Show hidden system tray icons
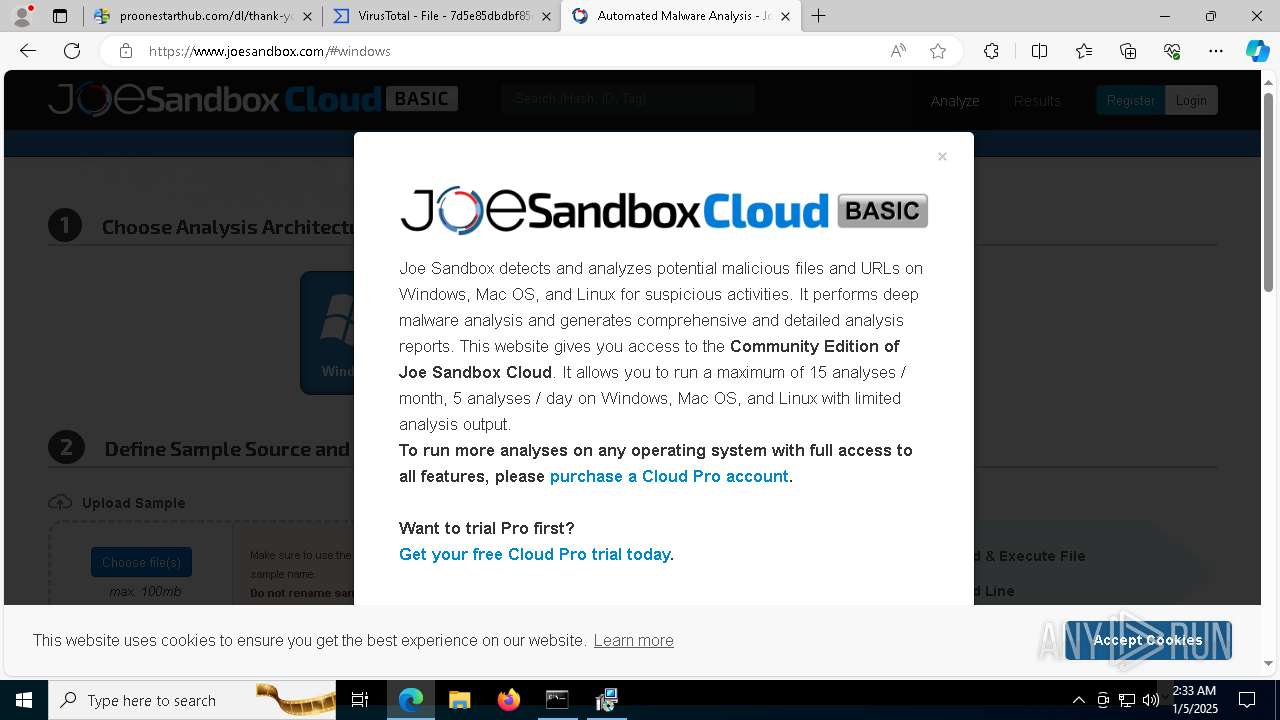Viewport: 1280px width, 720px height. pyautogui.click(x=1078, y=700)
